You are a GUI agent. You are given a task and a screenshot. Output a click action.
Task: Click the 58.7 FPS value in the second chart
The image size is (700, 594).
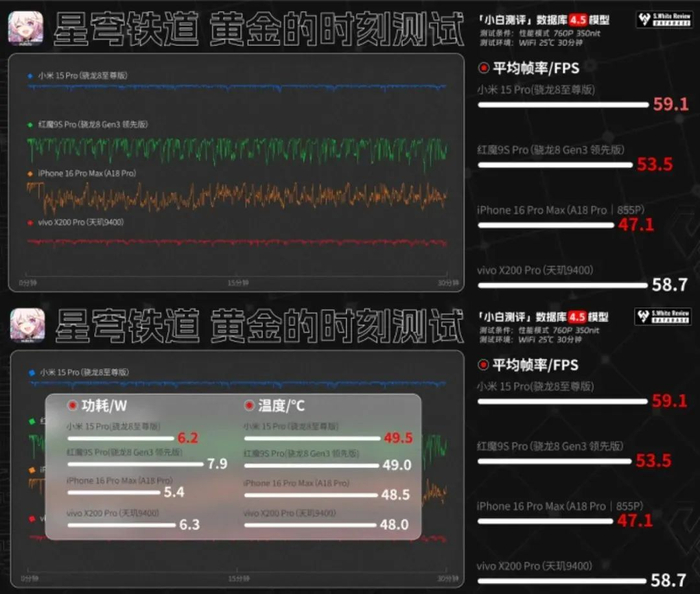(668, 580)
